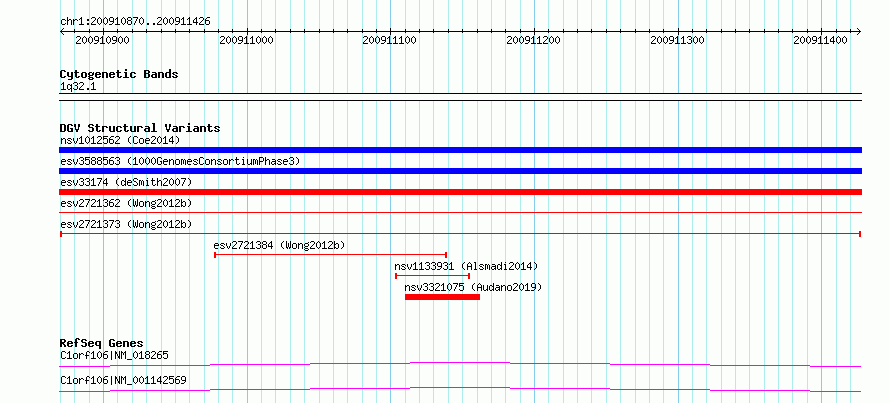This screenshot has height=403, width=890.
Task: Open variant label esv3588563 (1000GenomesConsortiumPhase3)
Action: [x=180, y=161]
